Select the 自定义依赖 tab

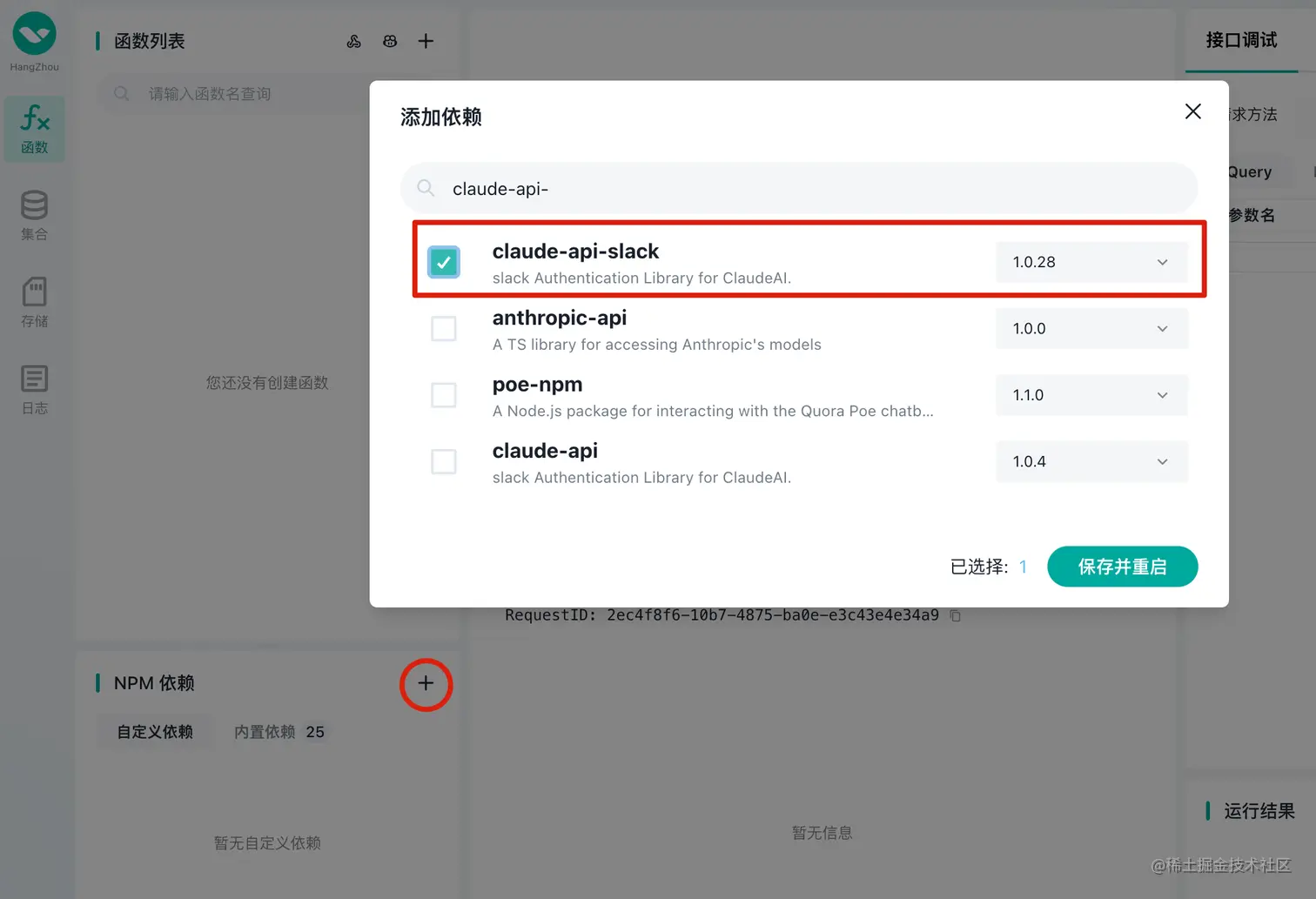point(154,732)
